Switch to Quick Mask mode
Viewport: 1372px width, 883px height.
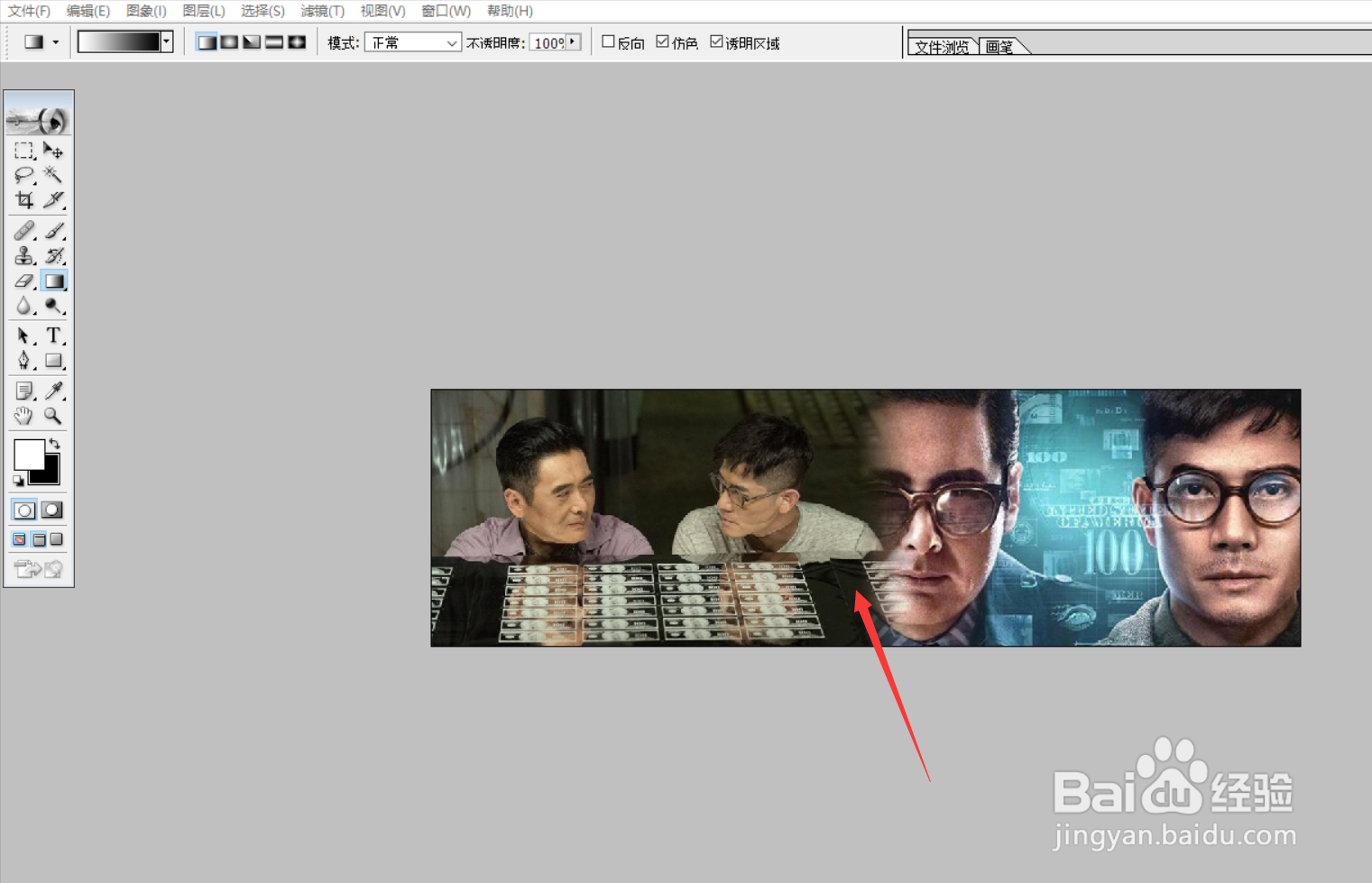point(52,510)
